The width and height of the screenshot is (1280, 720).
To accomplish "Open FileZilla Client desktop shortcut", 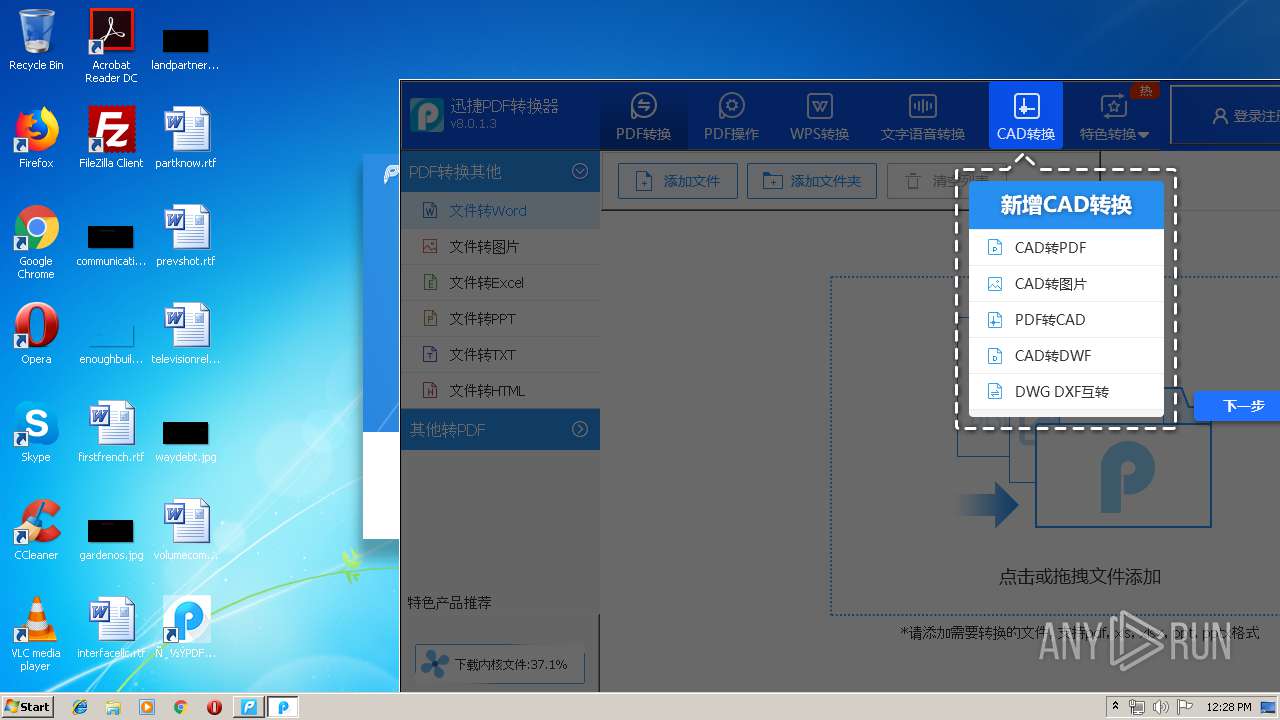I will click(111, 138).
